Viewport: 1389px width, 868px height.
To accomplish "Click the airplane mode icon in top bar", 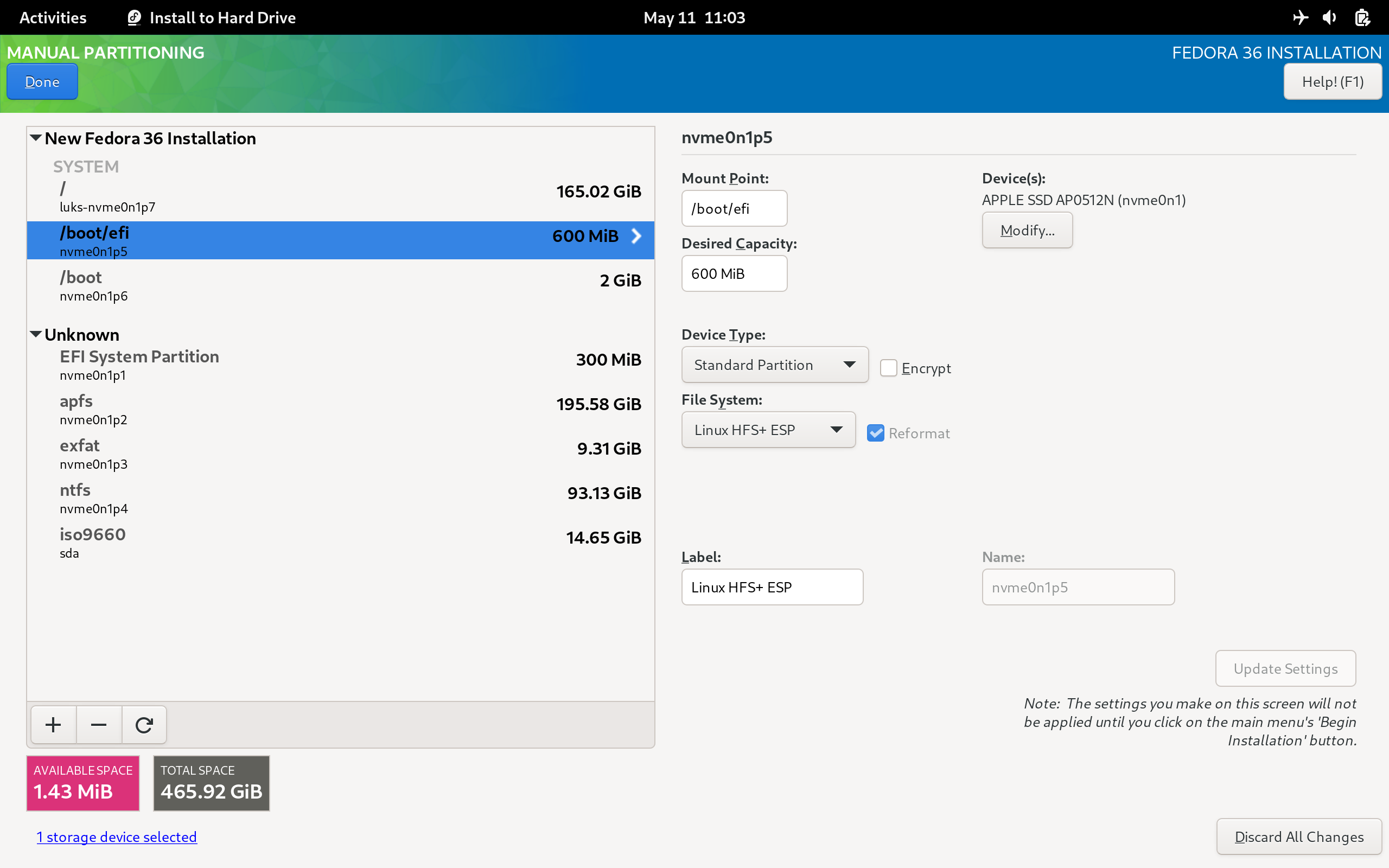I will (1300, 17).
